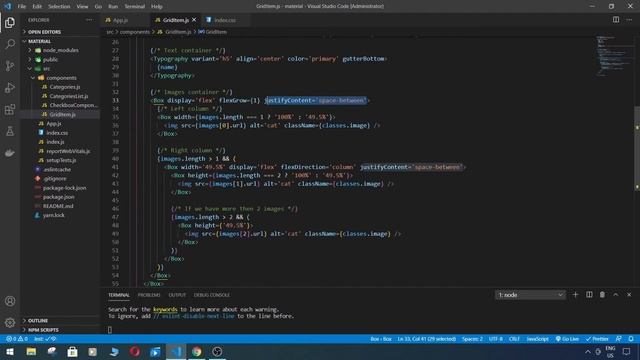Maximize terminal panel with up chevron

coord(616,295)
